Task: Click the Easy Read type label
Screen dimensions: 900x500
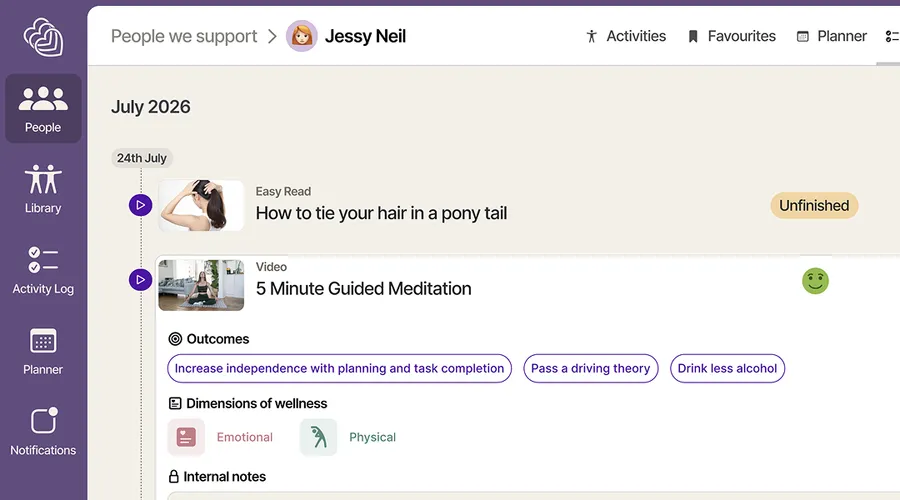Action: point(283,191)
